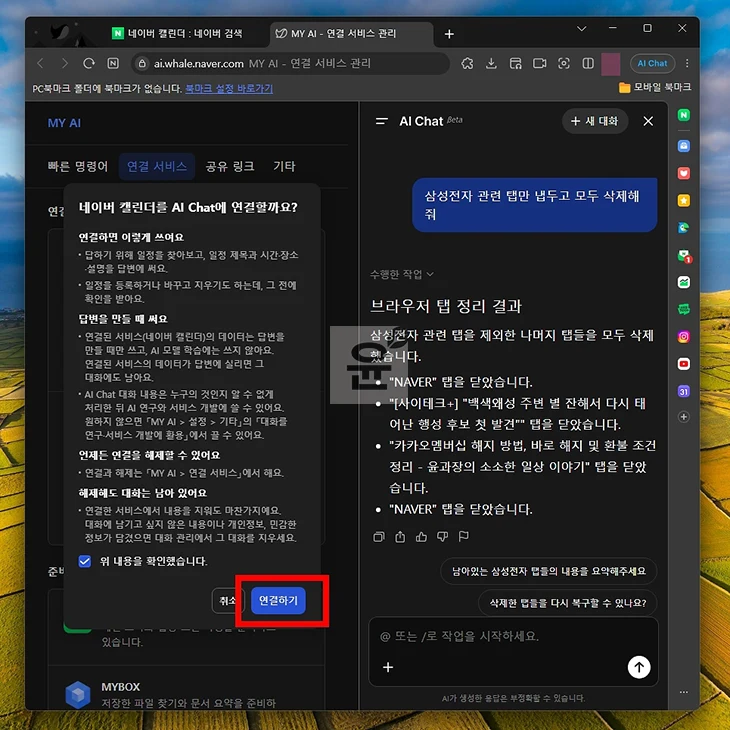Open the '기타' tab
Viewport: 730px width, 730px height.
coord(284,166)
